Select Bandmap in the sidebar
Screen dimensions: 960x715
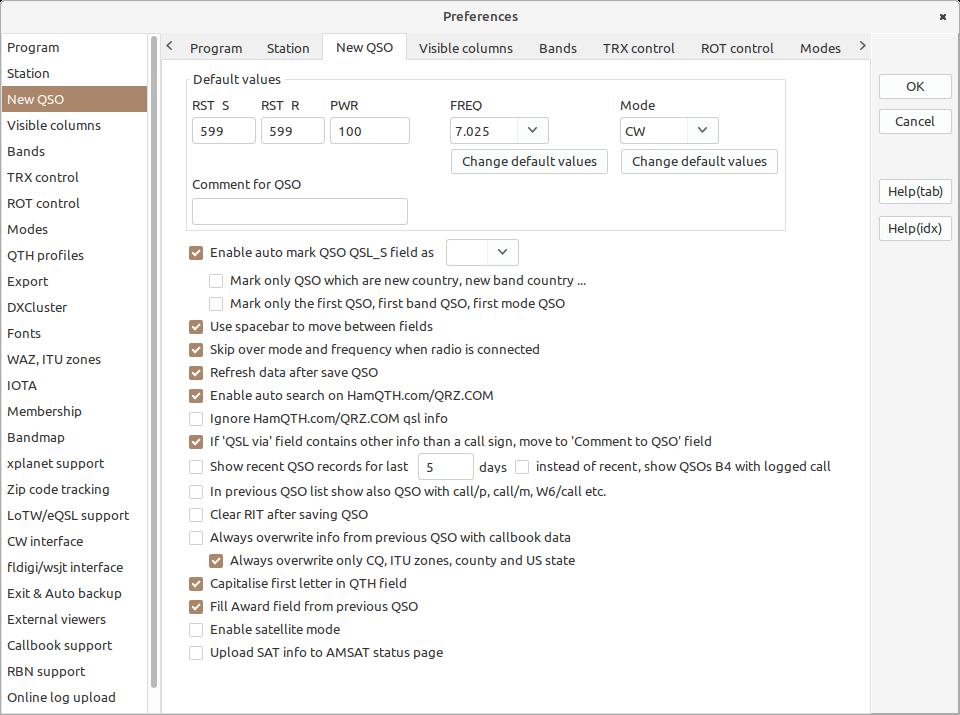pyautogui.click(x=74, y=438)
